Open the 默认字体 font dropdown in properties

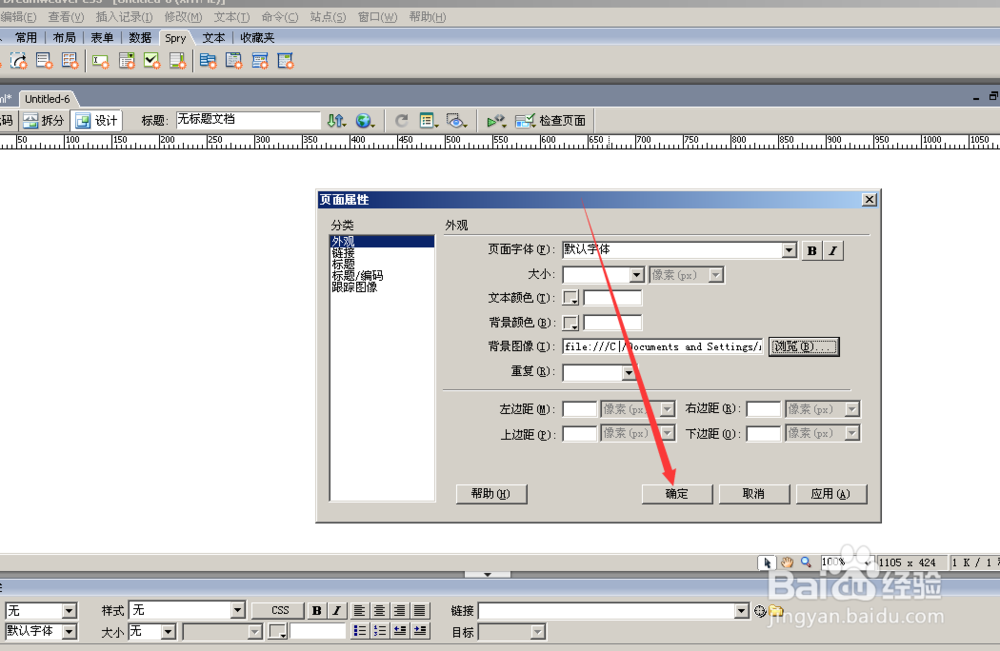(x=70, y=631)
